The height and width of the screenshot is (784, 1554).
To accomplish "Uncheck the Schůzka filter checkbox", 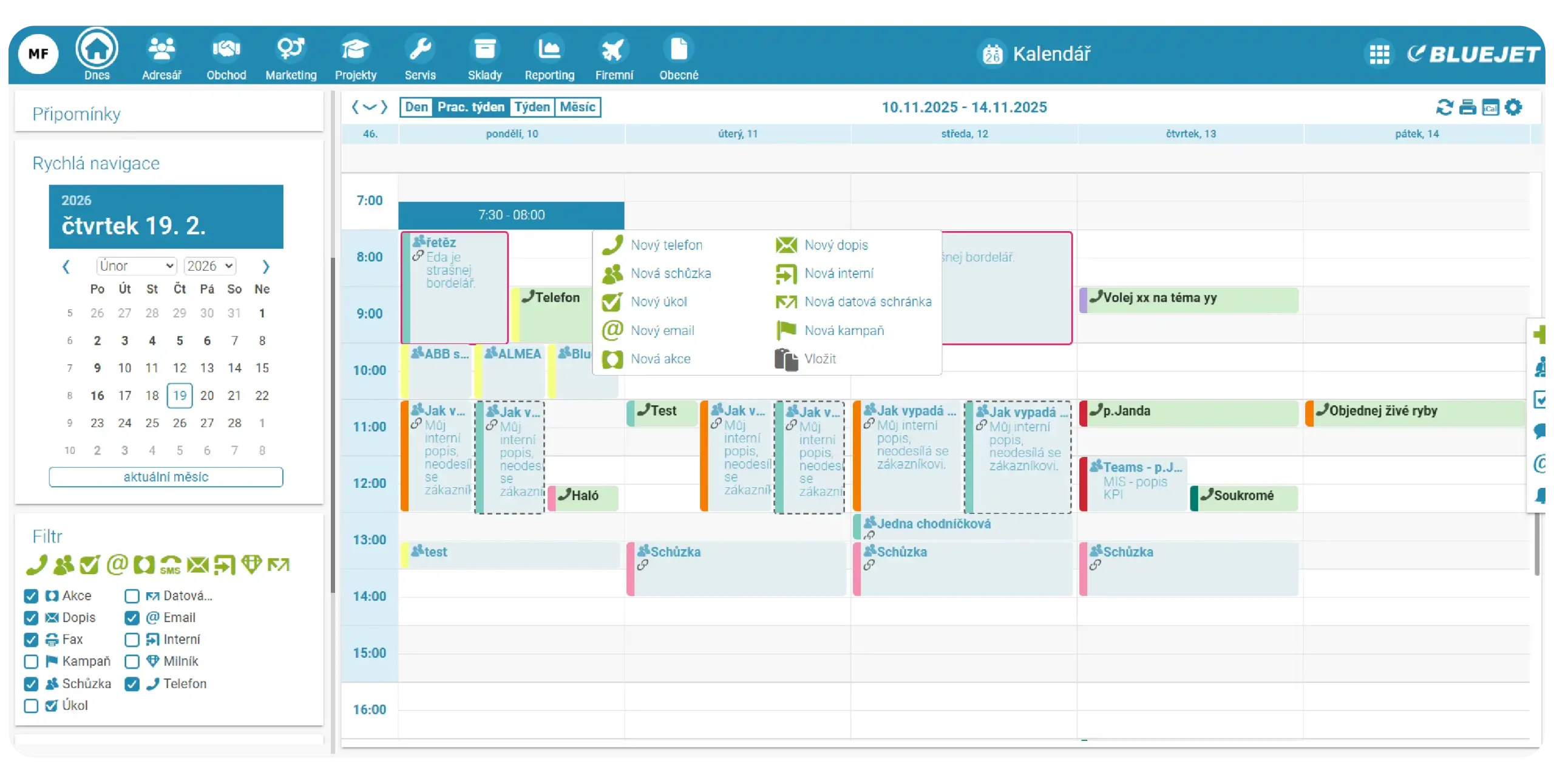I will pyautogui.click(x=31, y=684).
